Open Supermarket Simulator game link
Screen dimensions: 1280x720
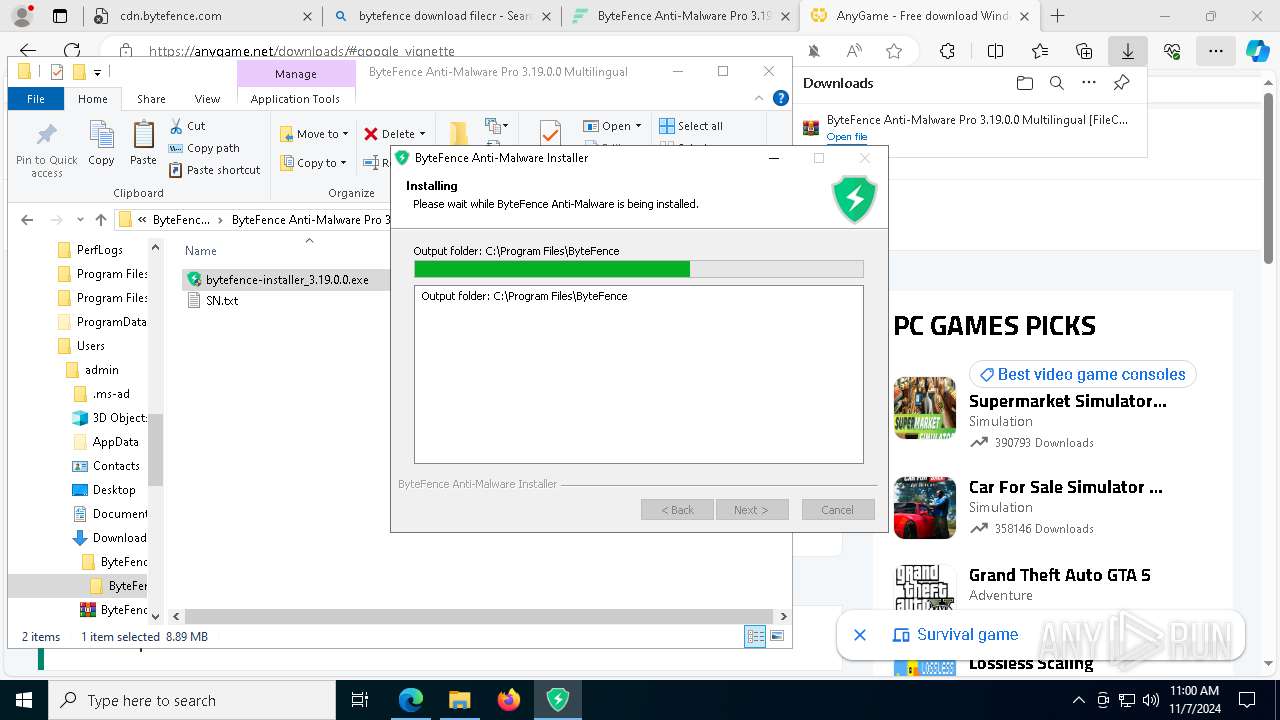coord(1067,401)
